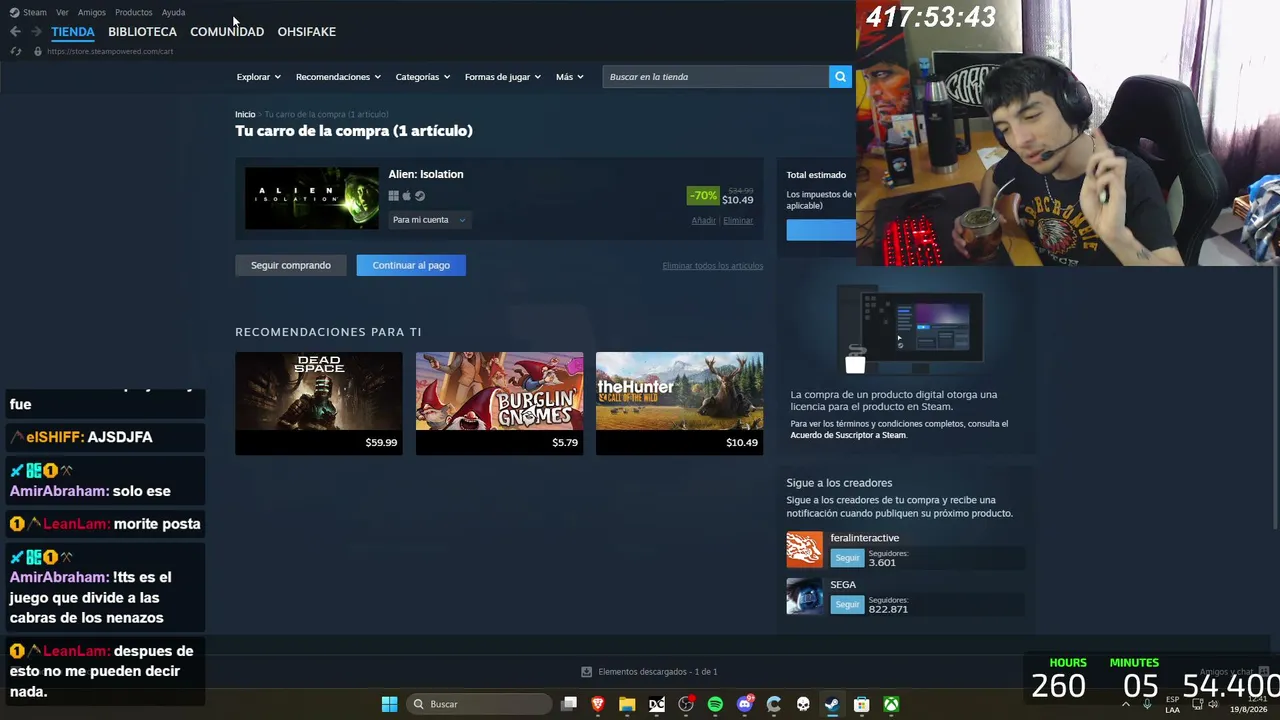This screenshot has width=1280, height=720.
Task: Click the Windows taskbar Buscar search box
Action: (480, 704)
